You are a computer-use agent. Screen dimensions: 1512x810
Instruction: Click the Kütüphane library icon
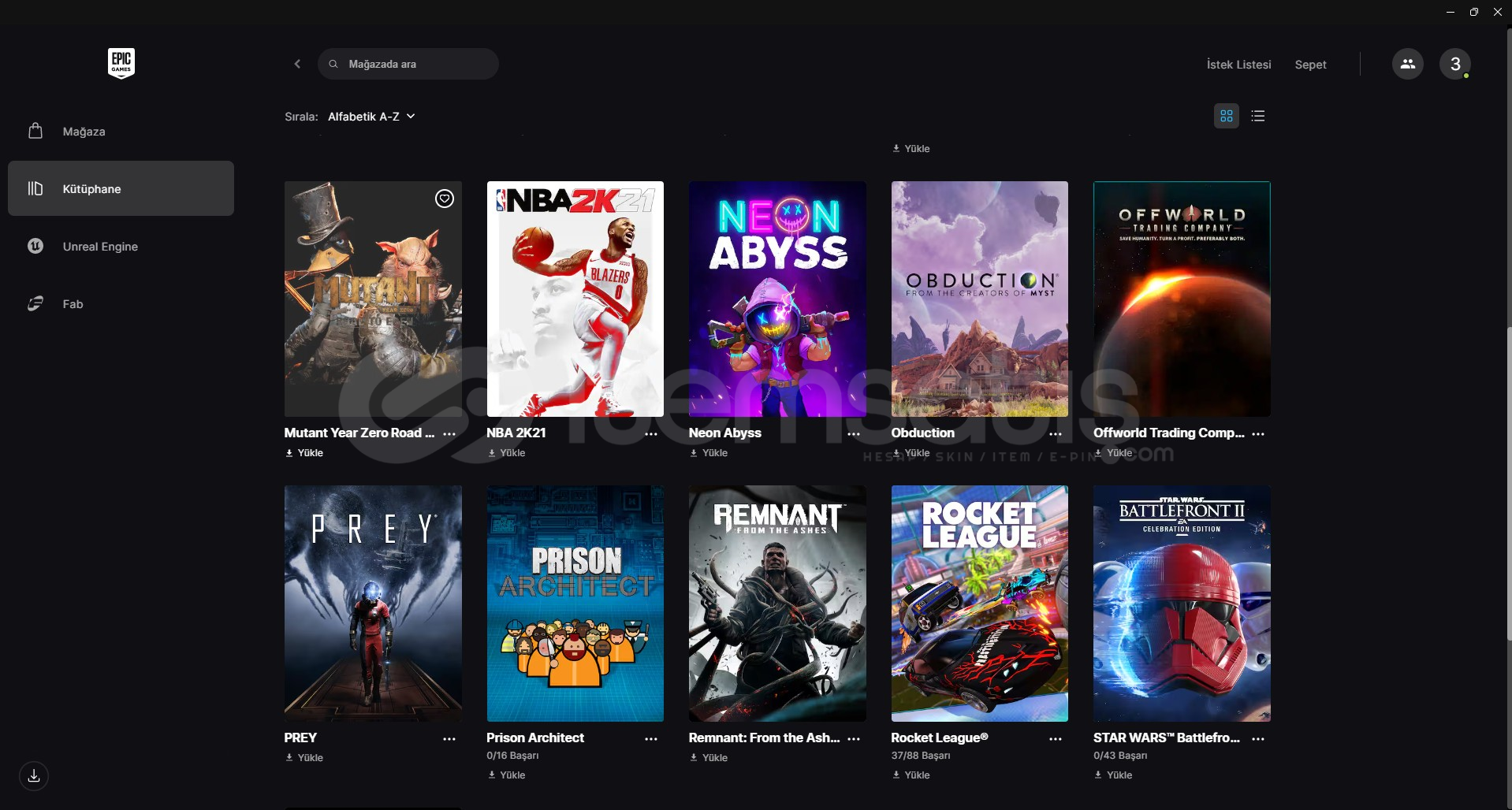(x=35, y=188)
